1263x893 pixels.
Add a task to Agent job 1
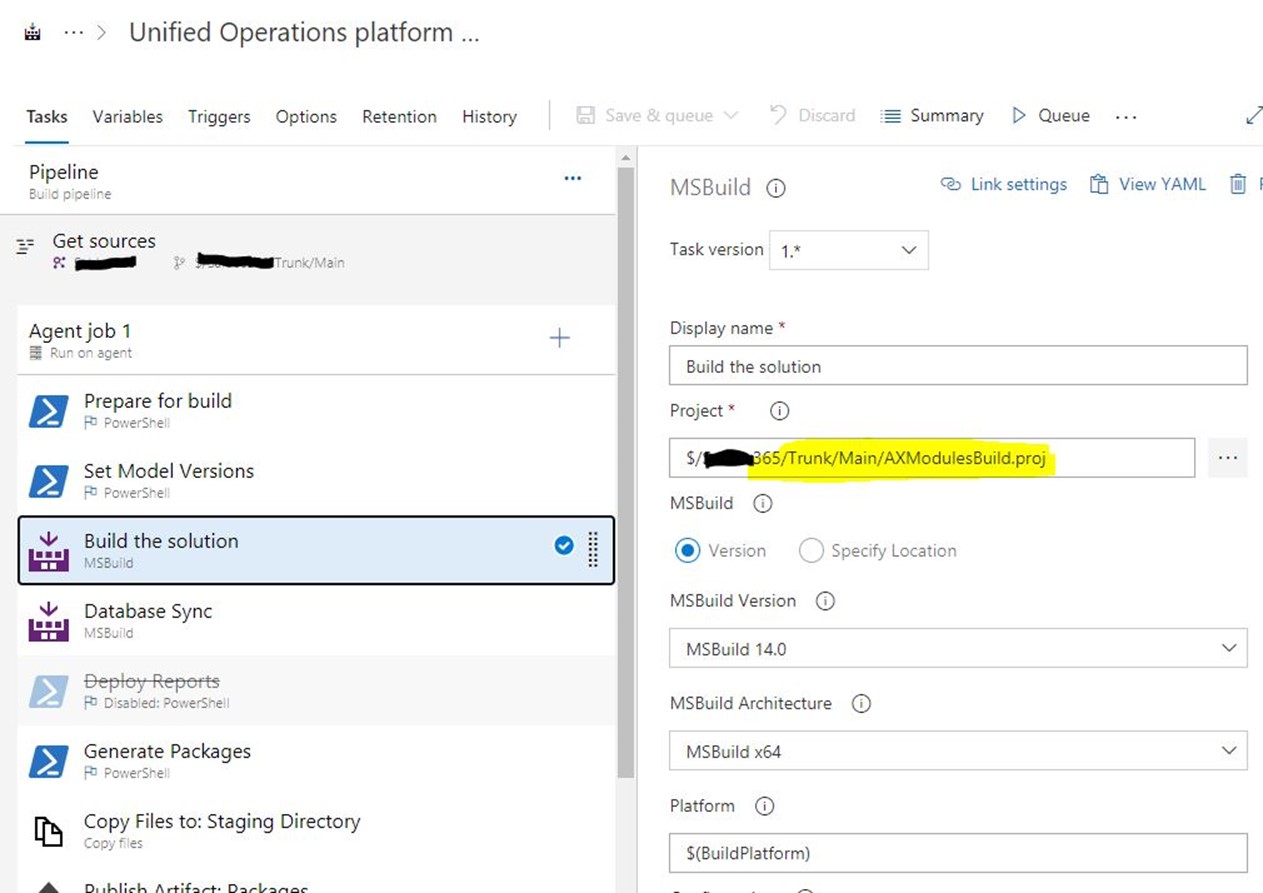coord(560,338)
